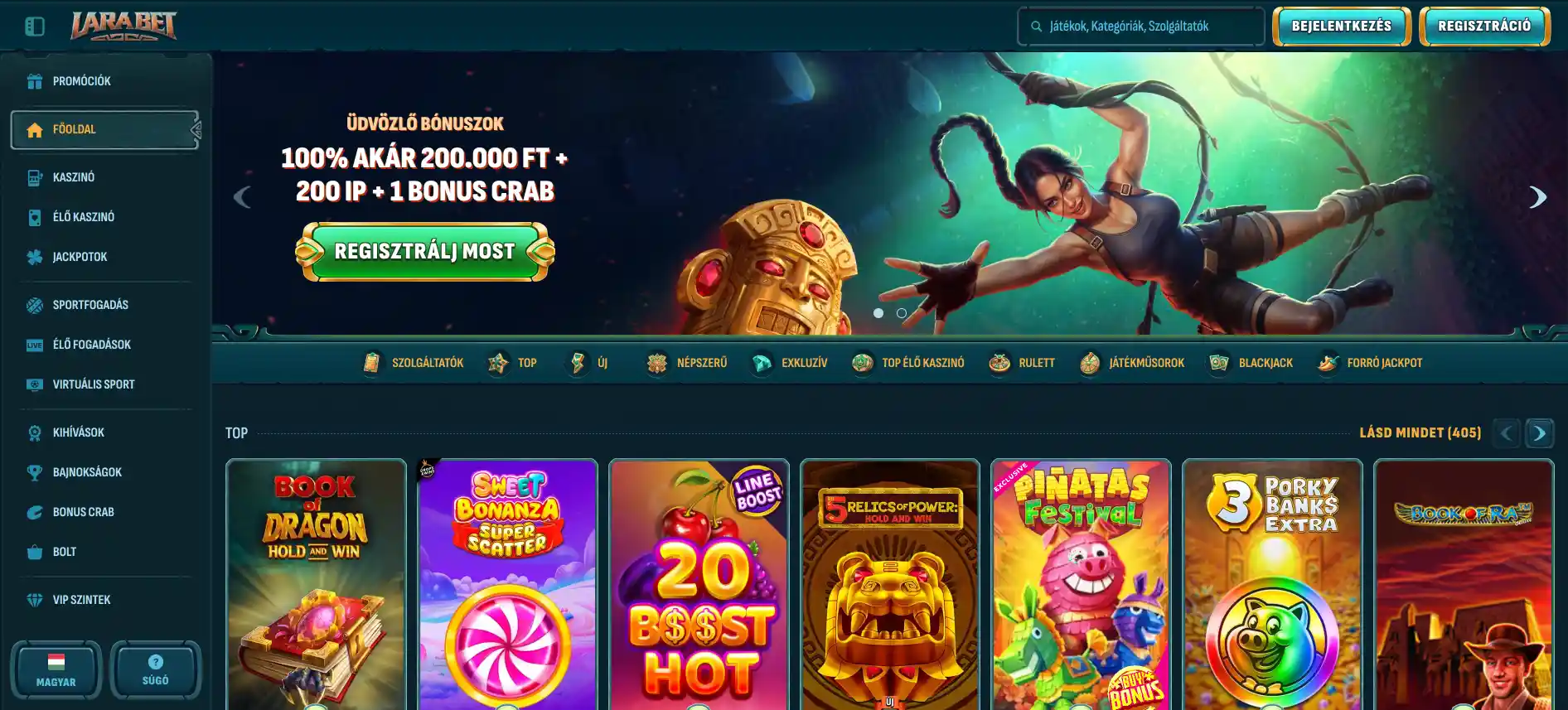The width and height of the screenshot is (1568, 710).
Task: Select the first banner slide dot
Action: 878,313
